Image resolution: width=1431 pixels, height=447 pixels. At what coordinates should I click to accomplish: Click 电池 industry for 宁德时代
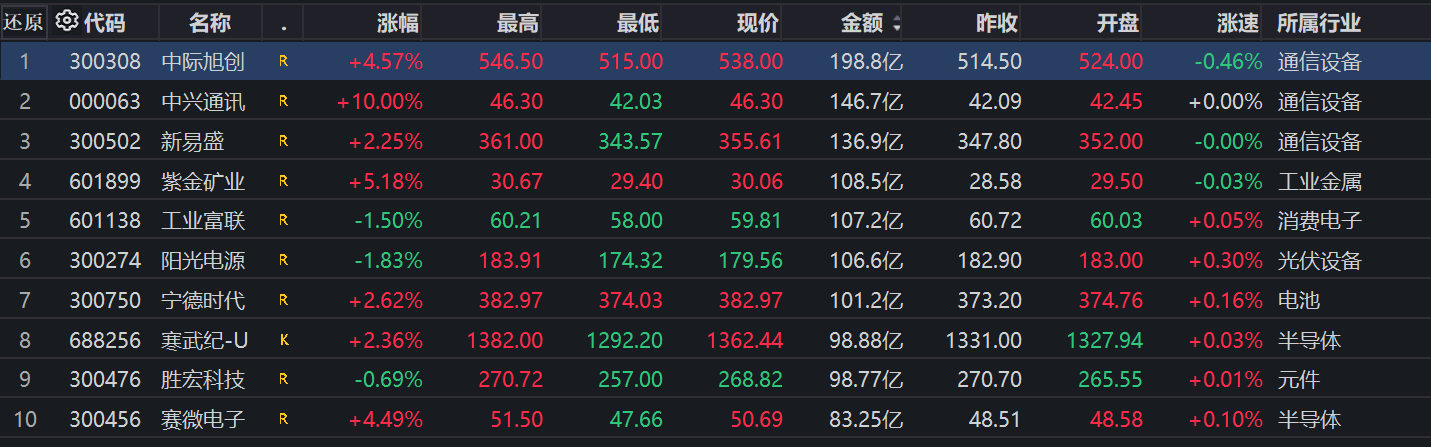[x=1298, y=300]
